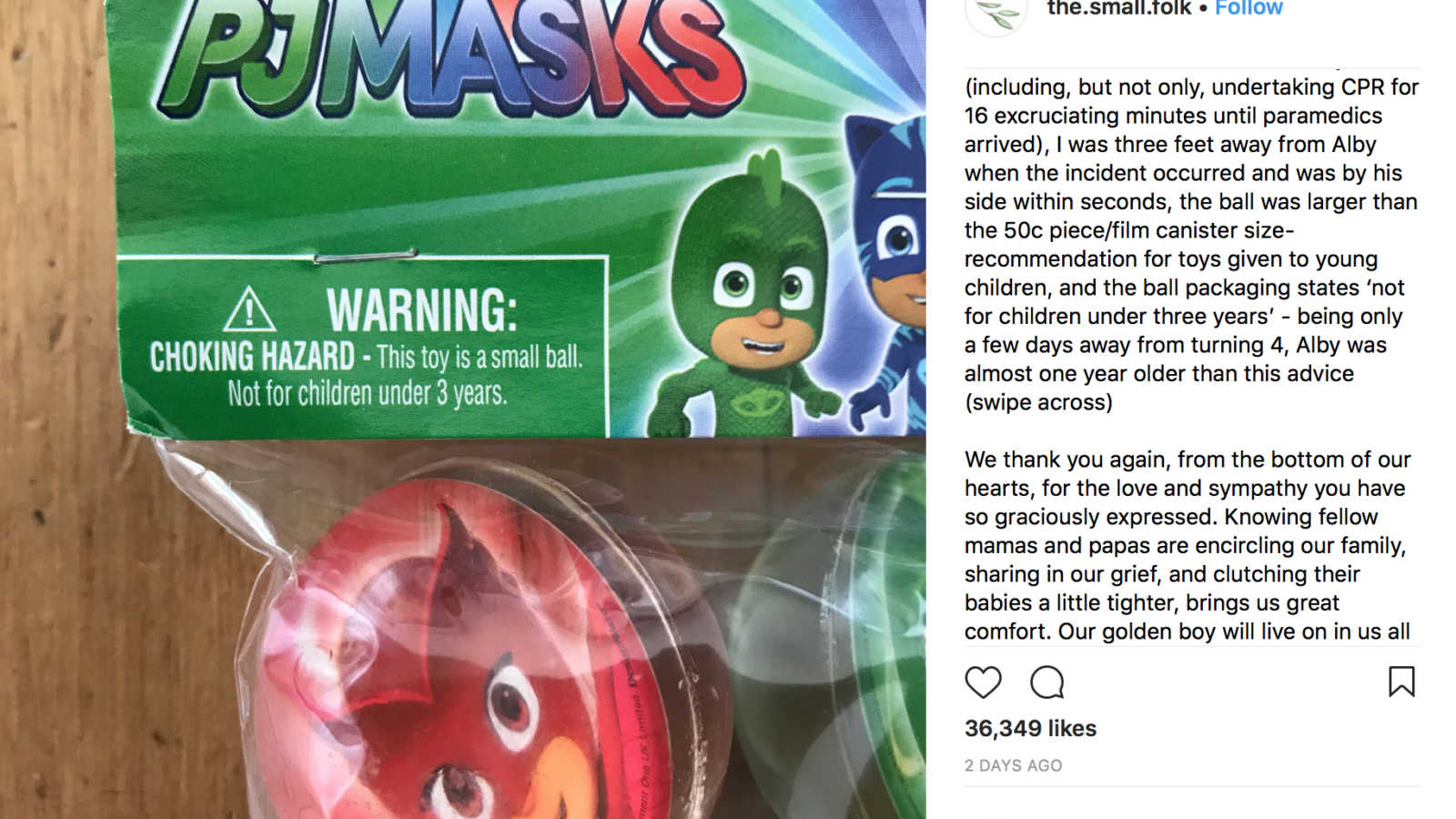This screenshot has width=1456, height=819.
Task: Click the choking hazard warning label
Action: [x=364, y=347]
